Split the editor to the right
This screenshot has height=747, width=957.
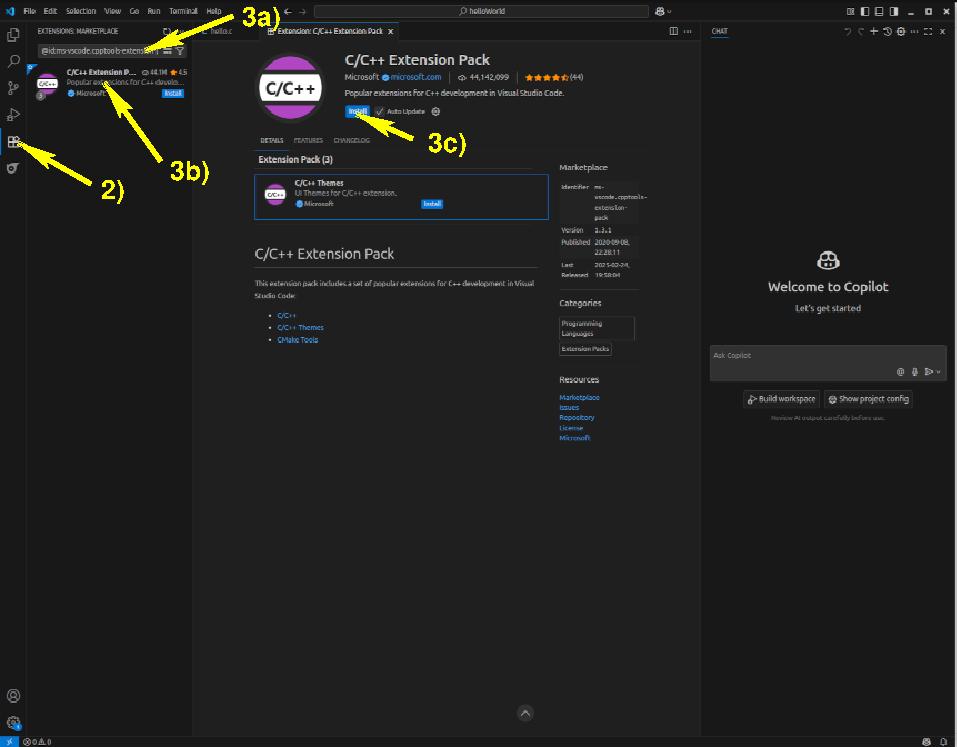tap(674, 31)
